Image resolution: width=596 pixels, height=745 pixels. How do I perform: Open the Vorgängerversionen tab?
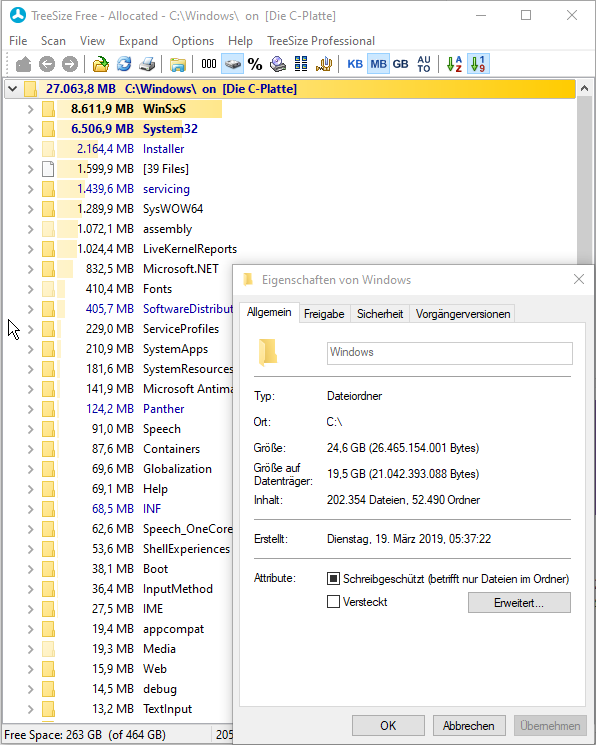(463, 314)
